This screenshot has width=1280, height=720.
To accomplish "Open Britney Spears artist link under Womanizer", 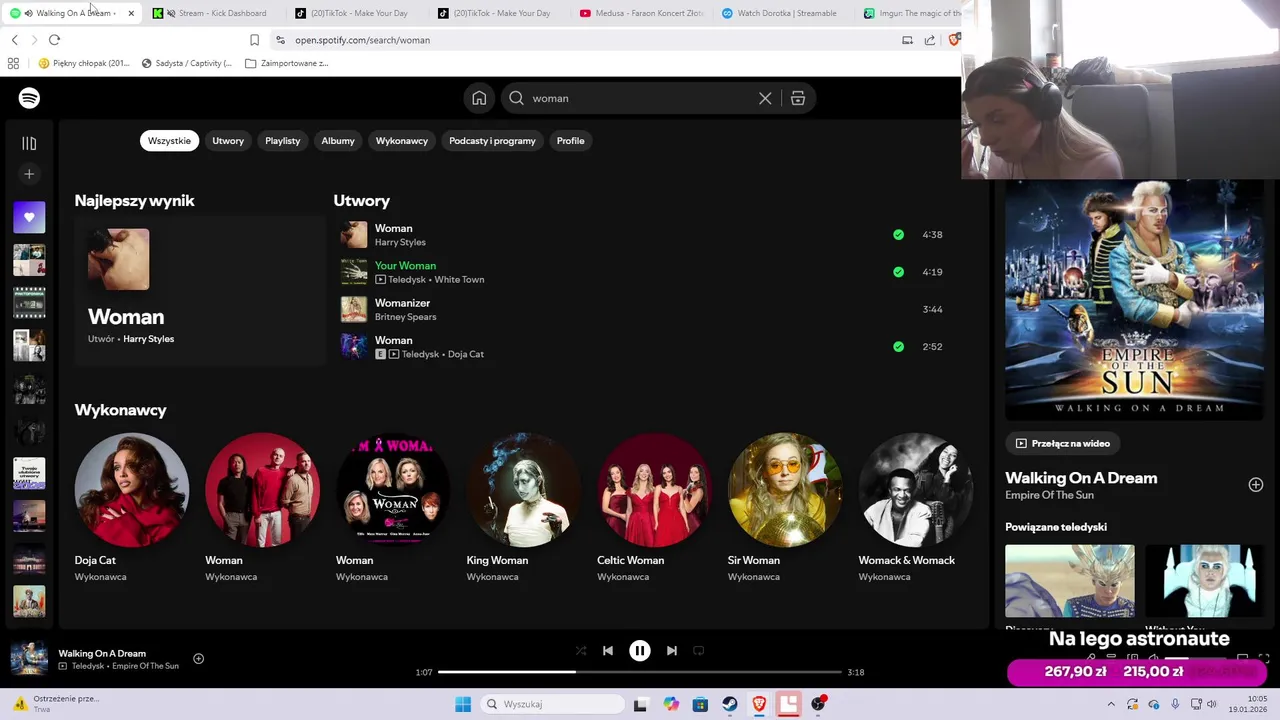I will coord(405,317).
